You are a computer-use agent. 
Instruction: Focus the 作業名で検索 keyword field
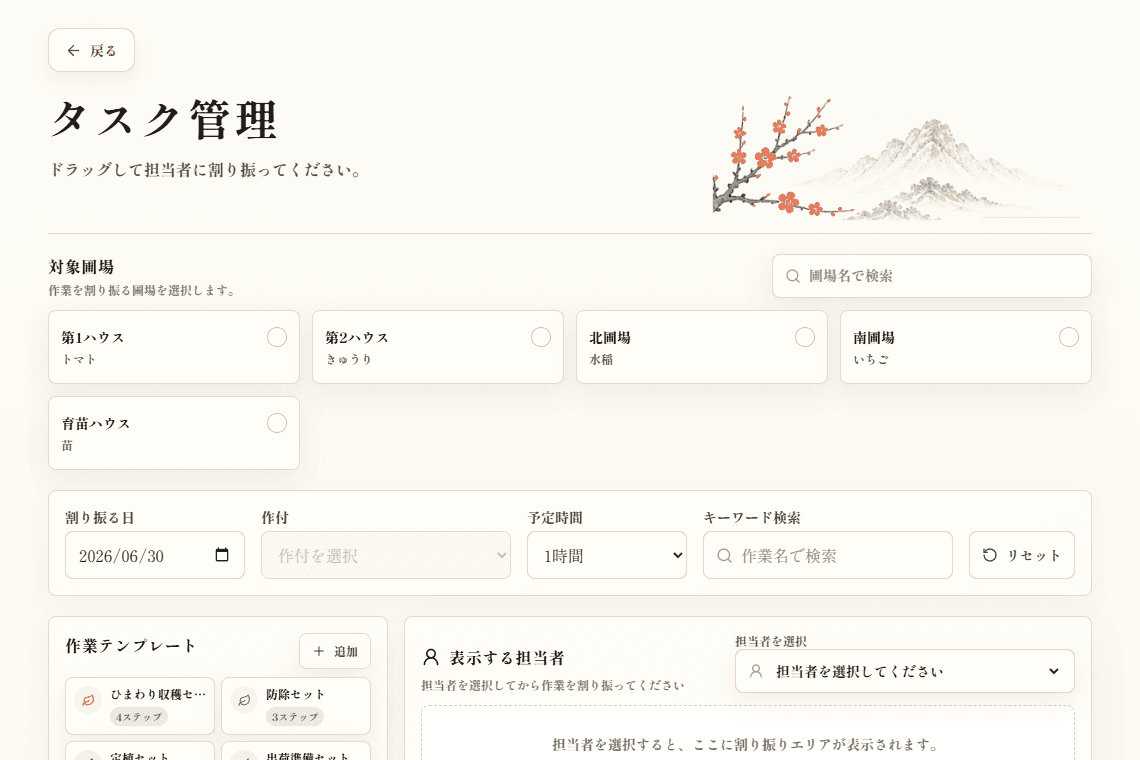[x=827, y=555]
